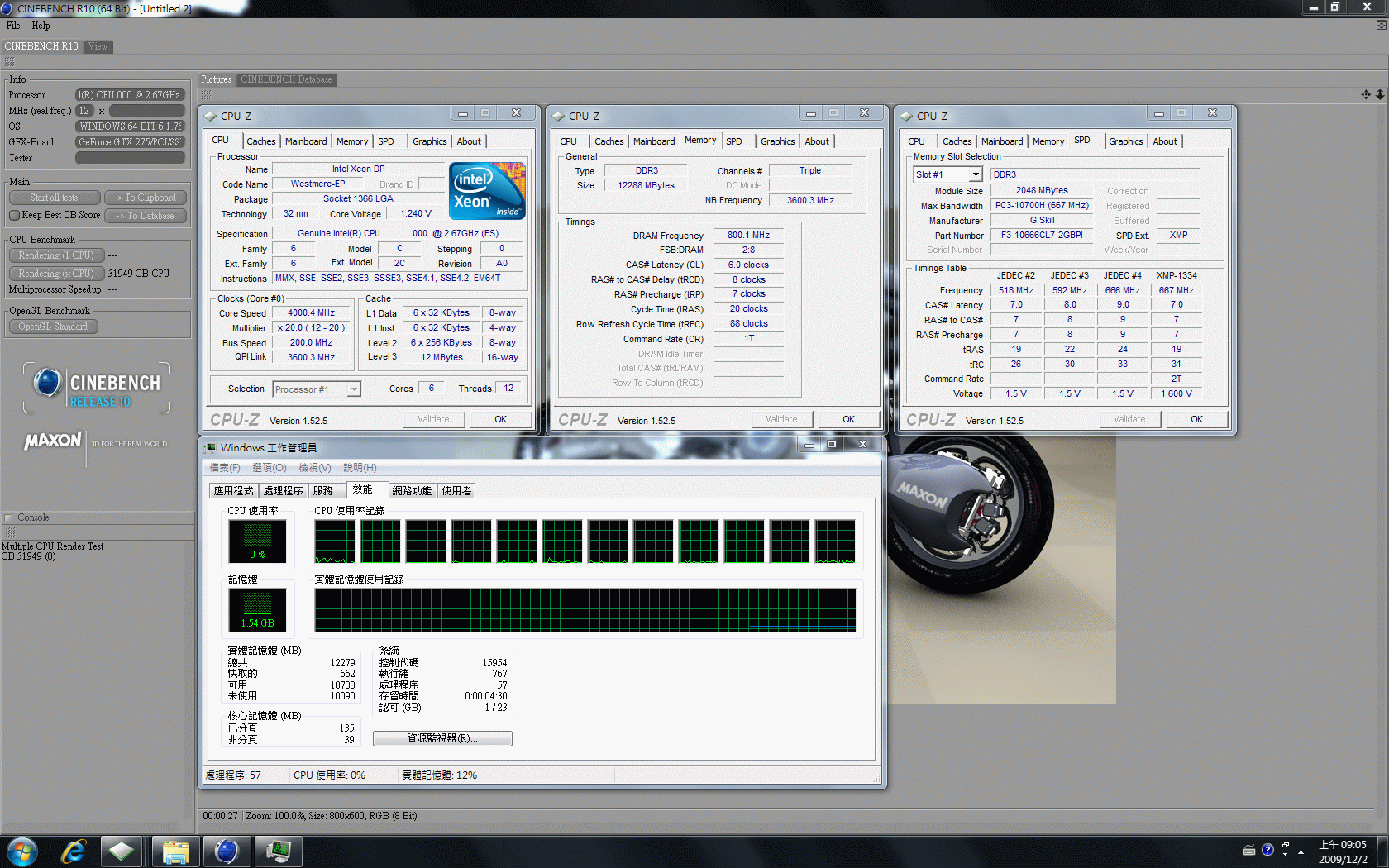Click Start all tests button
This screenshot has width=1389, height=868.
[55, 198]
